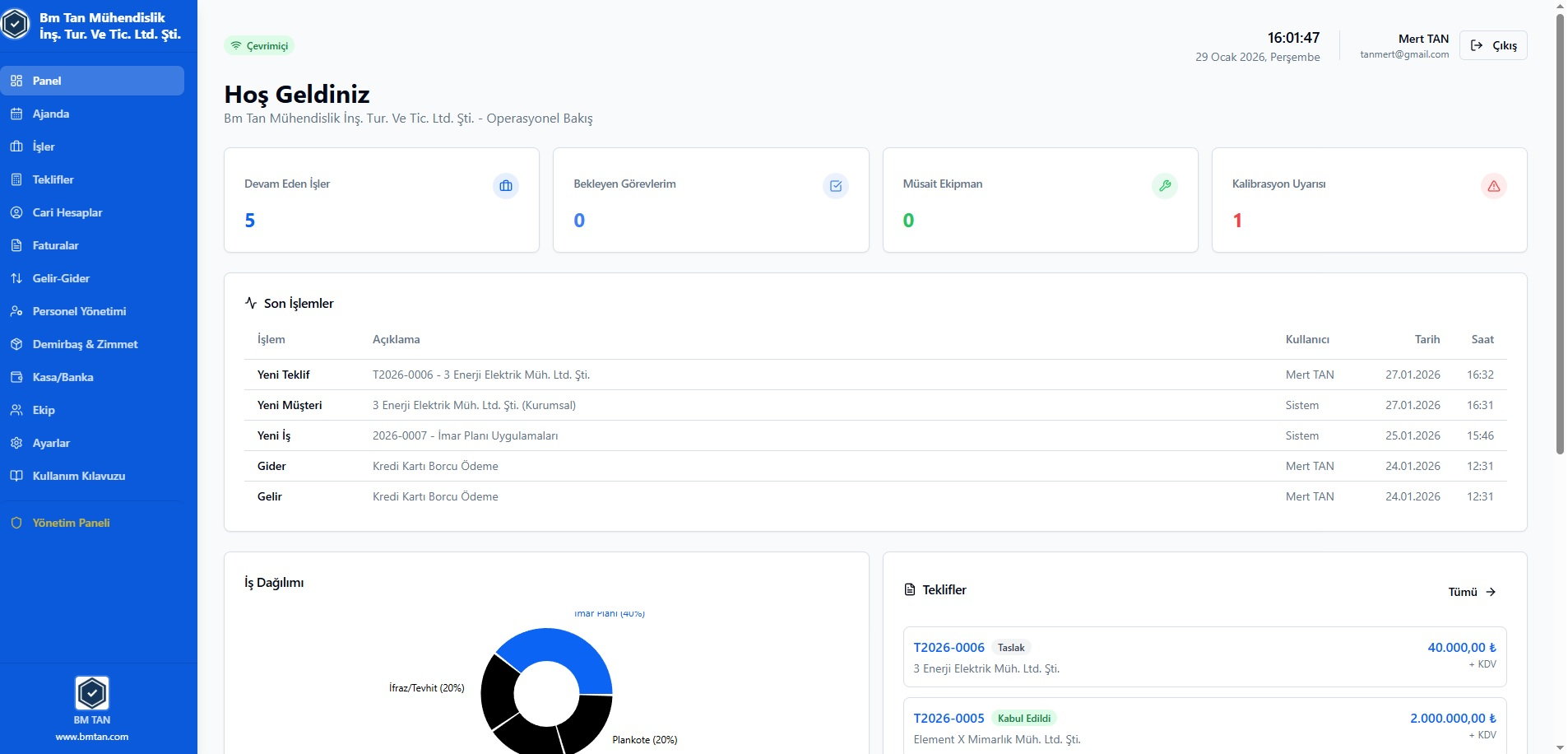1568x754 pixels.
Task: Show all offers via Tümü link
Action: [x=1471, y=592]
